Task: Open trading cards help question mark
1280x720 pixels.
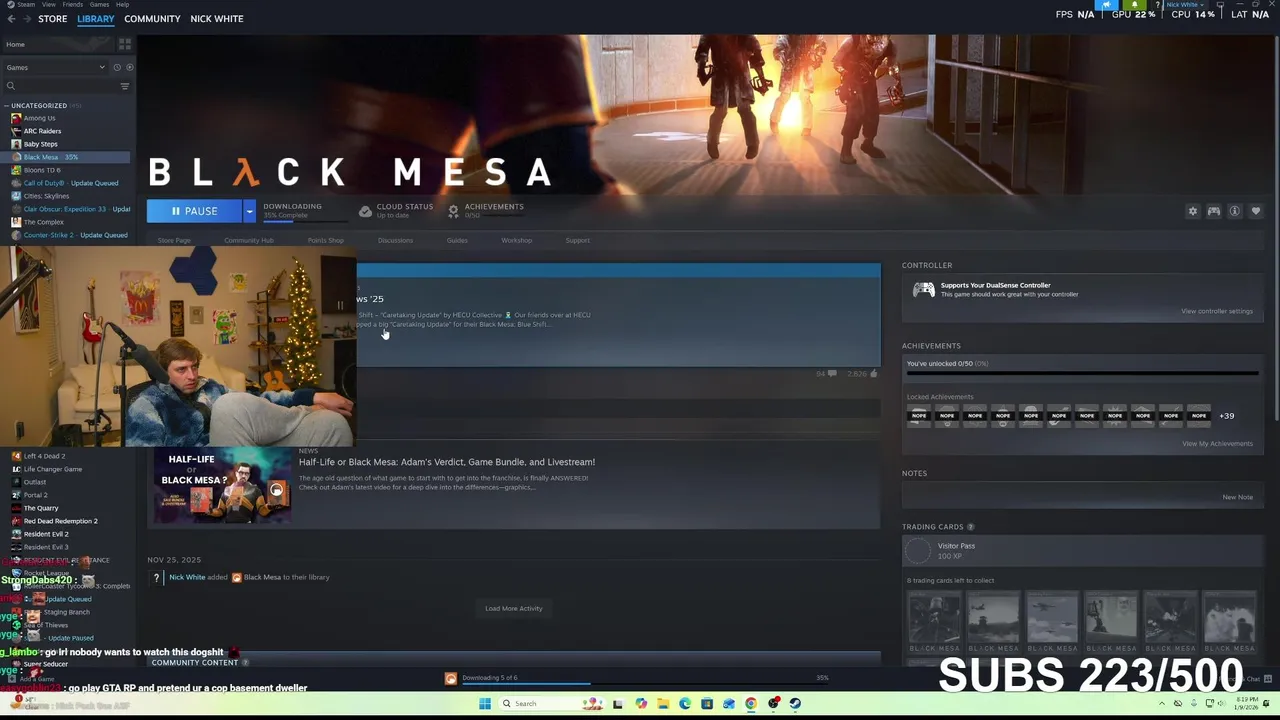Action: 970,527
